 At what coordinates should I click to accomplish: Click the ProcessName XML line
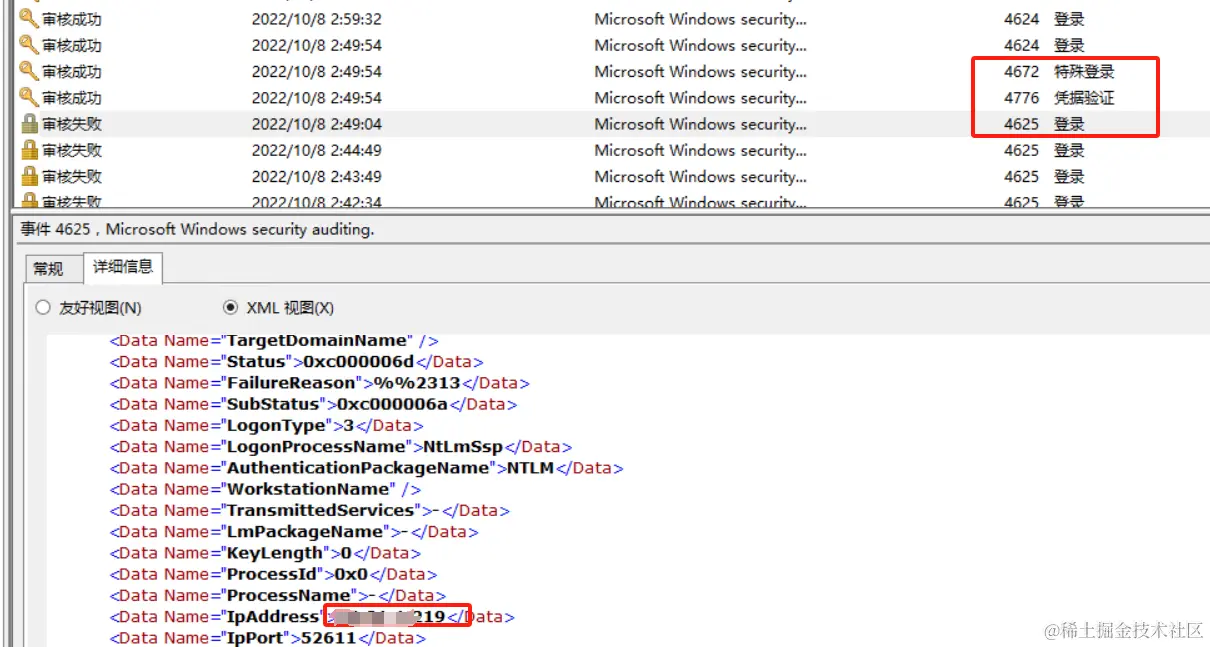pyautogui.click(x=279, y=595)
